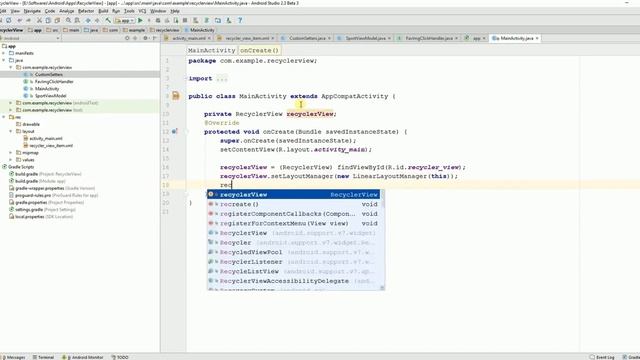The height and width of the screenshot is (360, 640).
Task: Click the override gutter icon beside onCreate
Action: [175, 131]
